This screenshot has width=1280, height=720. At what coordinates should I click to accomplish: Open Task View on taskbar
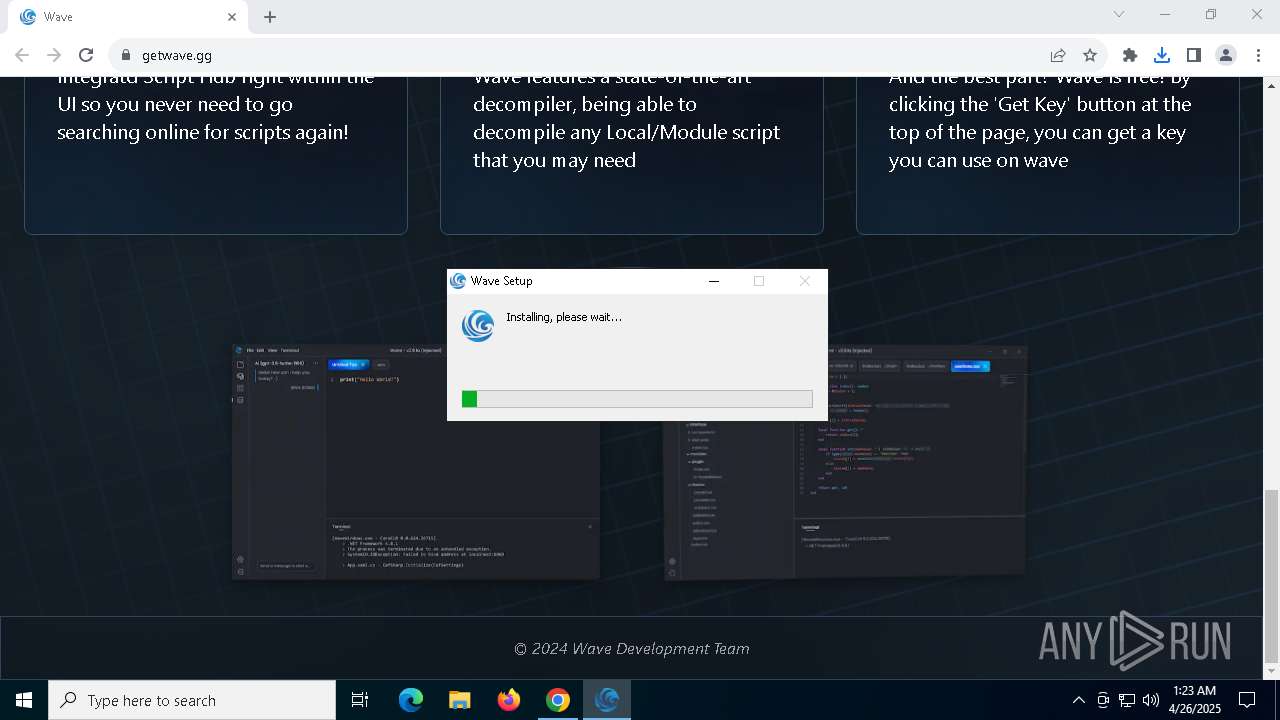[x=360, y=700]
